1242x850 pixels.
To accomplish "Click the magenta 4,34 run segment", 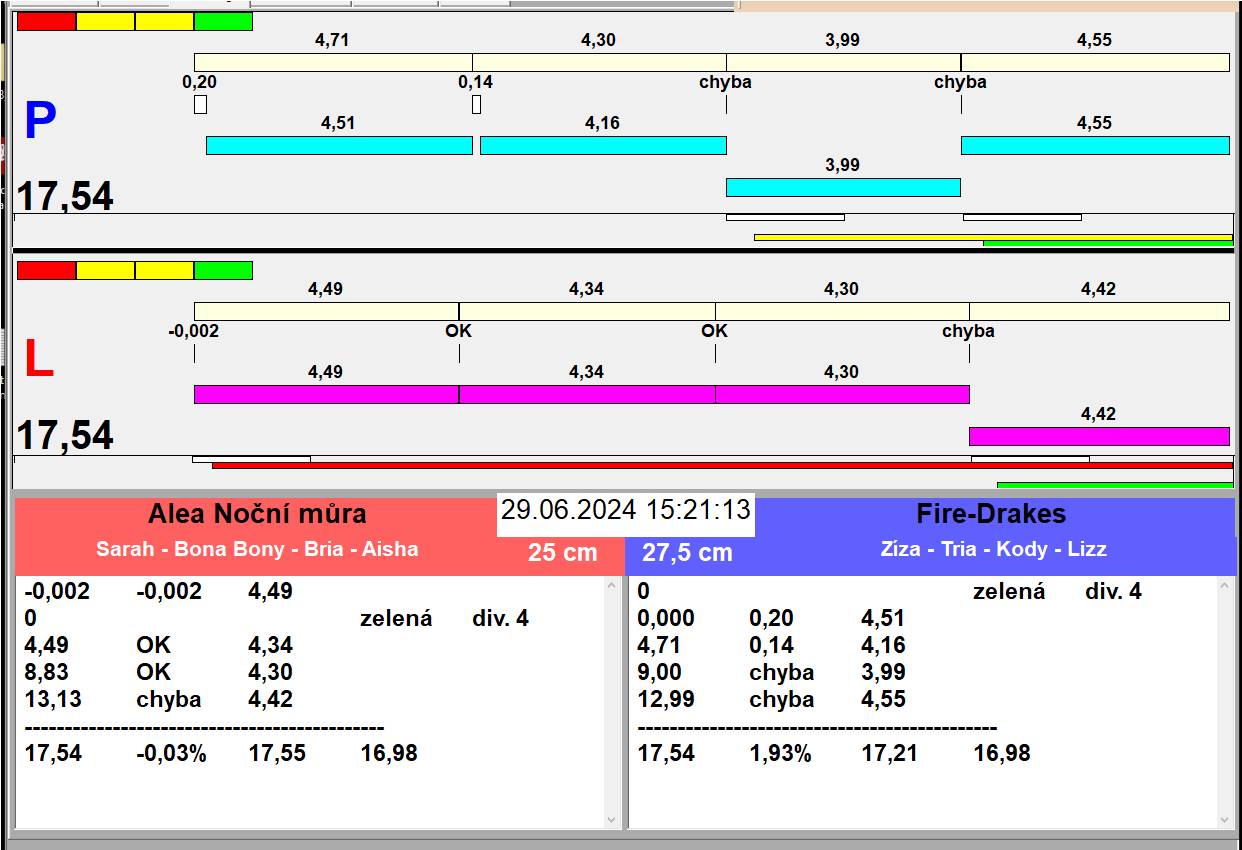I will coord(587,394).
